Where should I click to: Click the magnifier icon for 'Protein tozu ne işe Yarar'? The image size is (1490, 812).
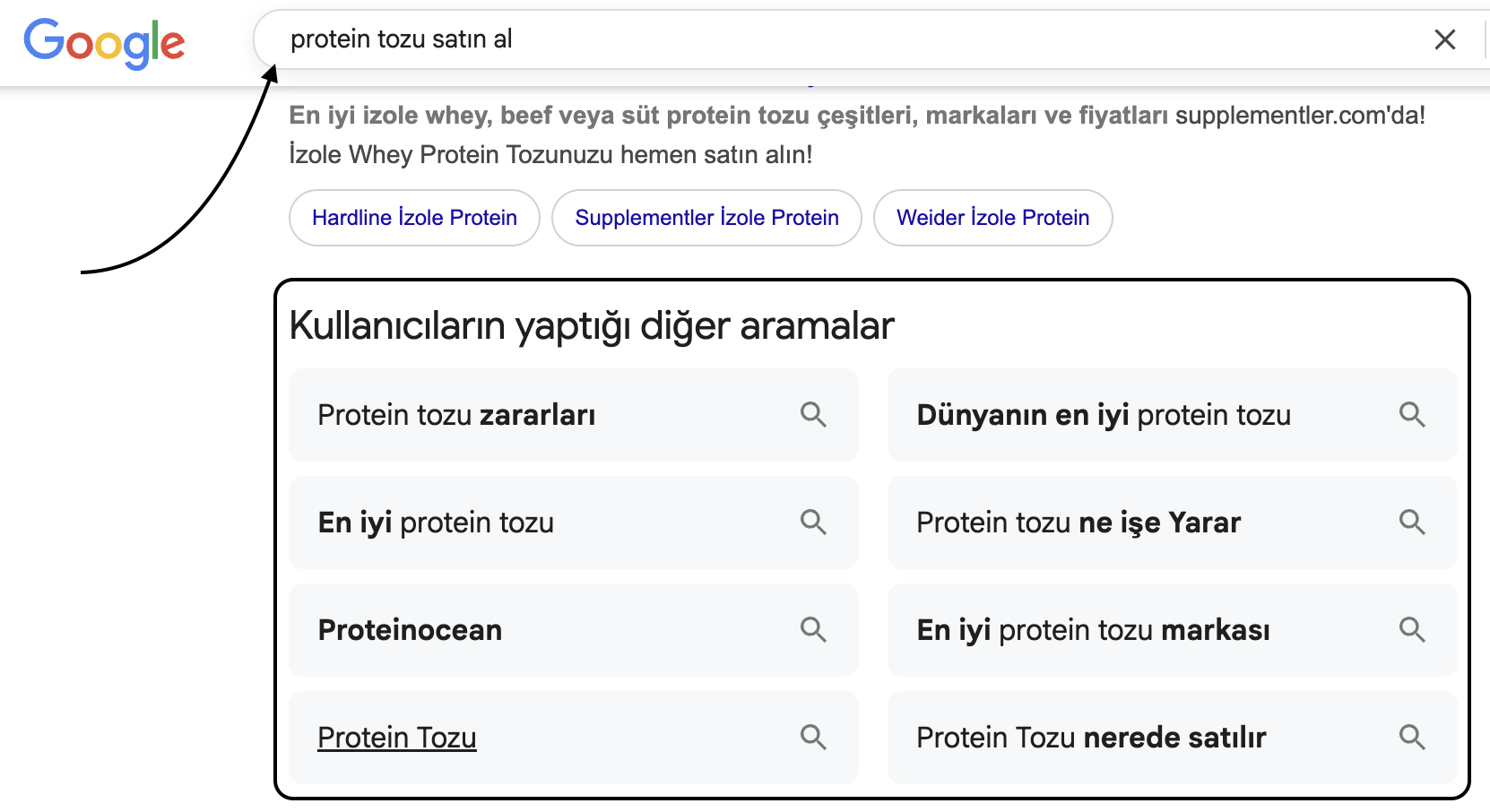tap(1413, 523)
